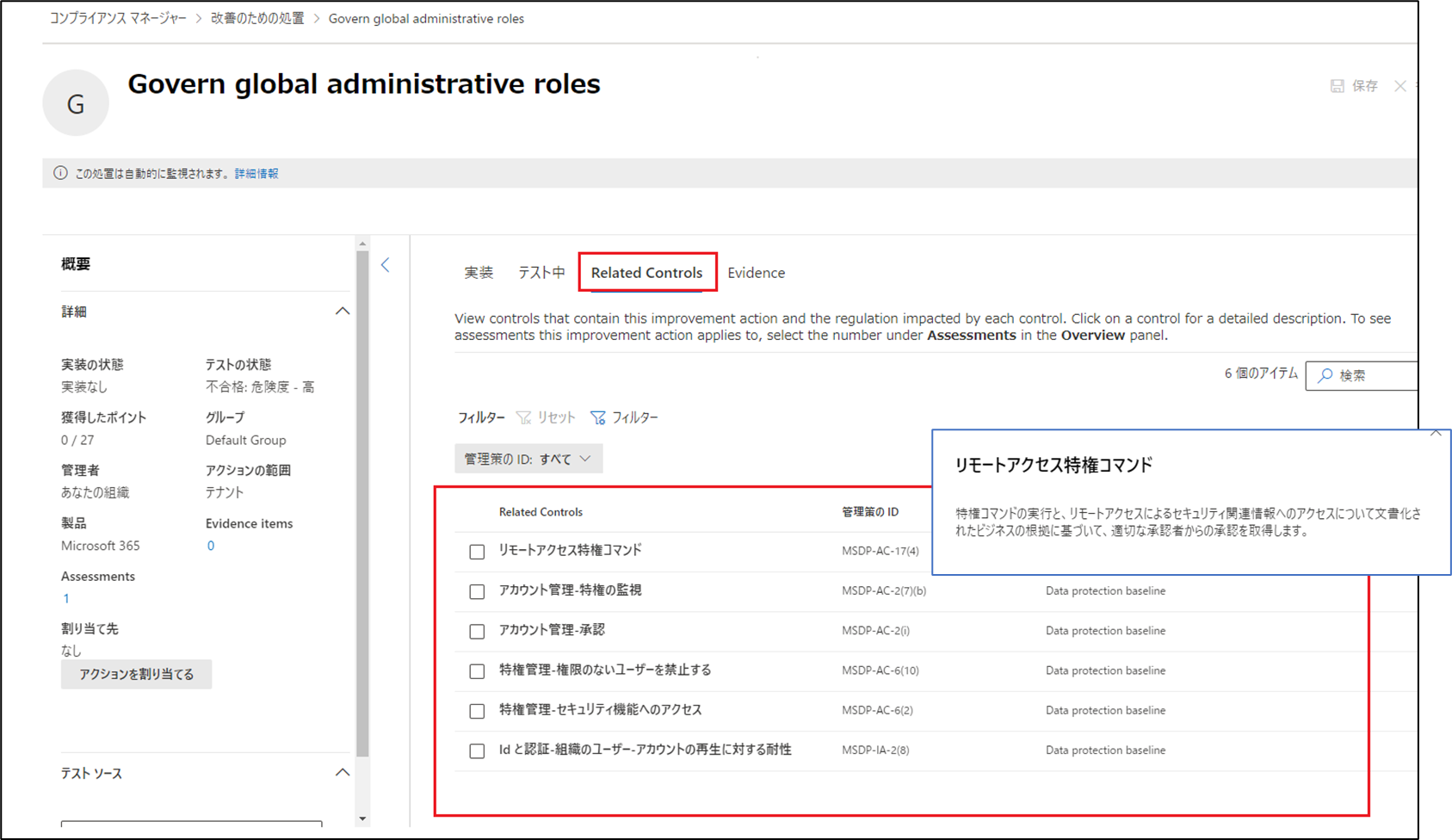The image size is (1452, 840).
Task: Switch to the テスト中 tab
Action: tap(541, 273)
